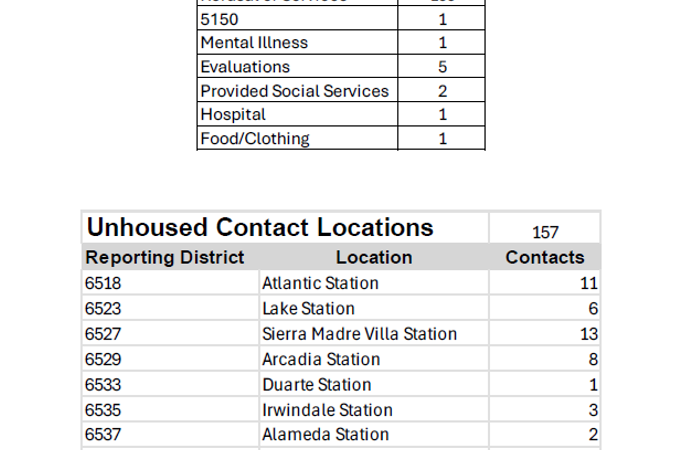Image resolution: width=679 pixels, height=450 pixels.
Task: Select the total contacts cell showing 157
Action: tap(545, 232)
